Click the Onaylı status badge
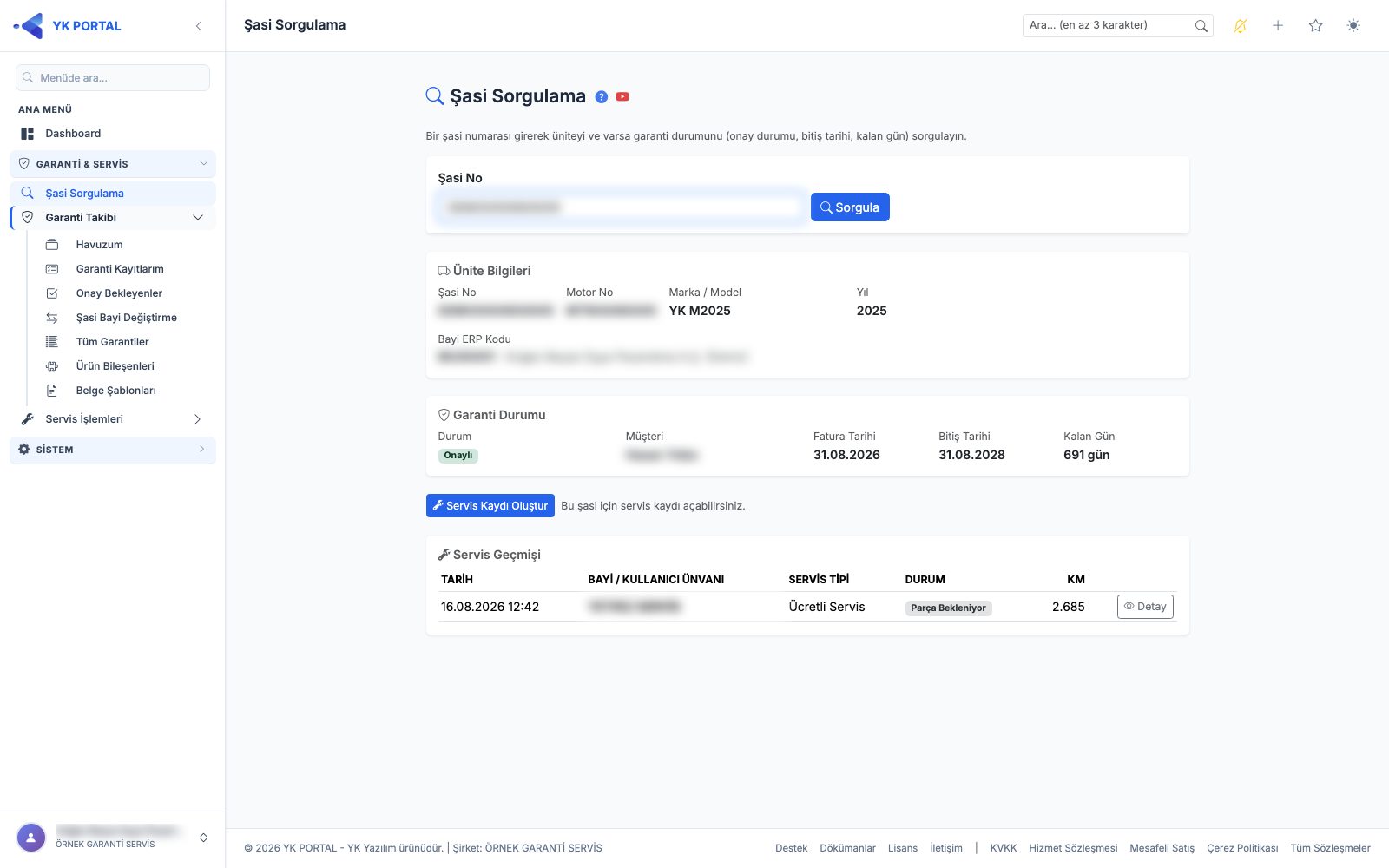1389x868 pixels. point(458,456)
